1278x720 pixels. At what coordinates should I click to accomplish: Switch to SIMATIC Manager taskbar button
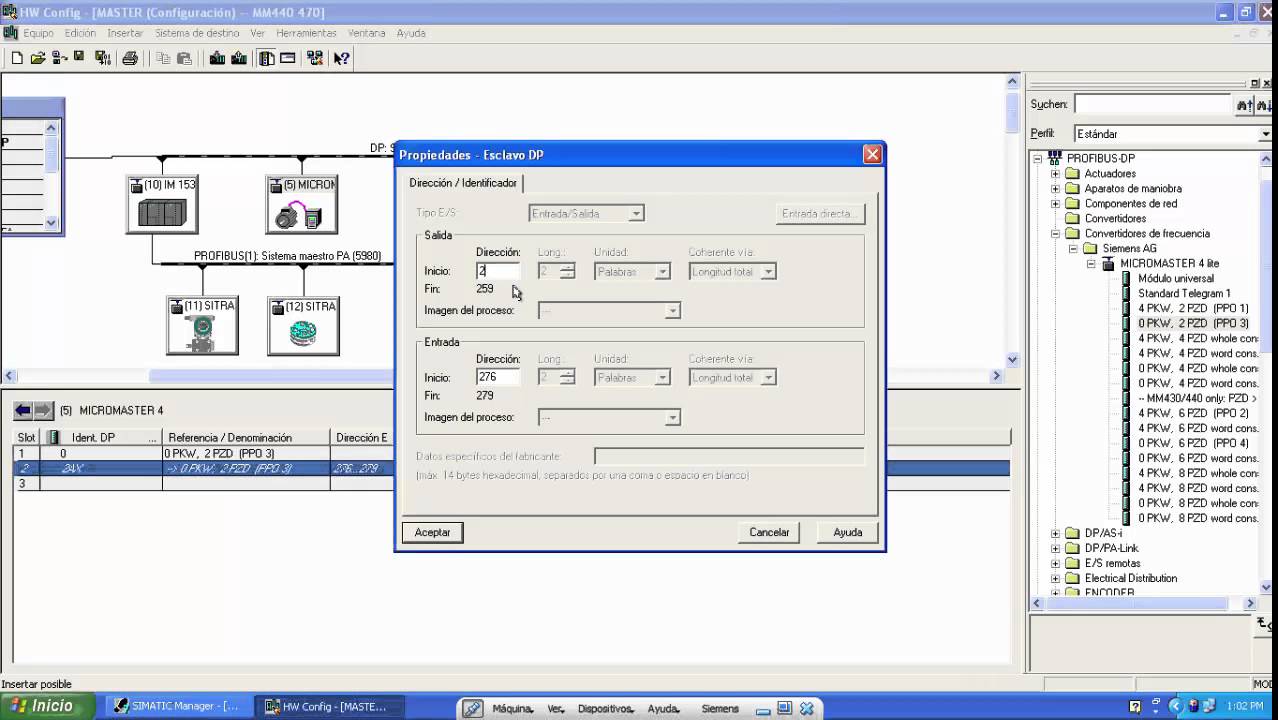(177, 707)
